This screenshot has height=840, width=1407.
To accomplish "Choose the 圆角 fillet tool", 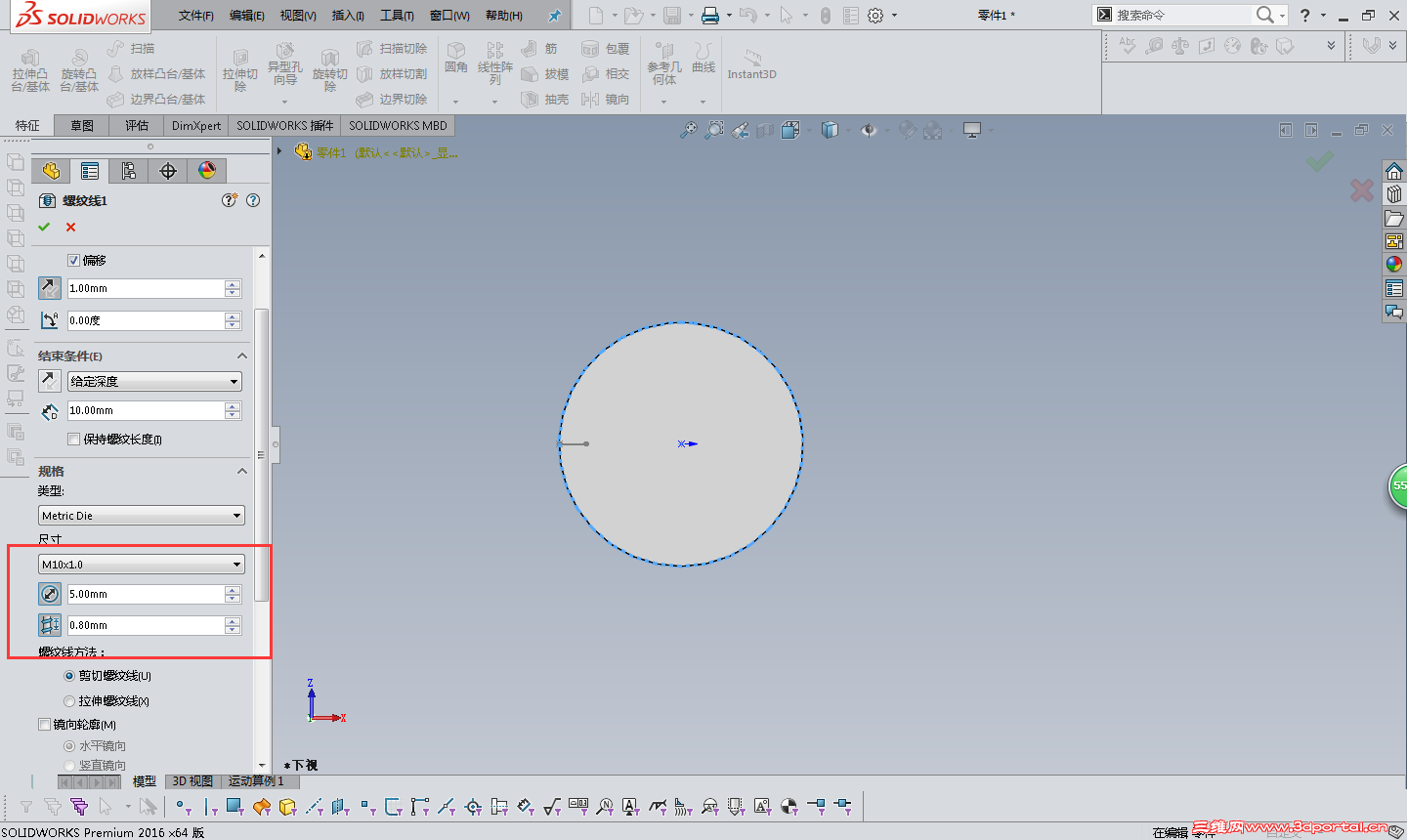I will (x=455, y=58).
